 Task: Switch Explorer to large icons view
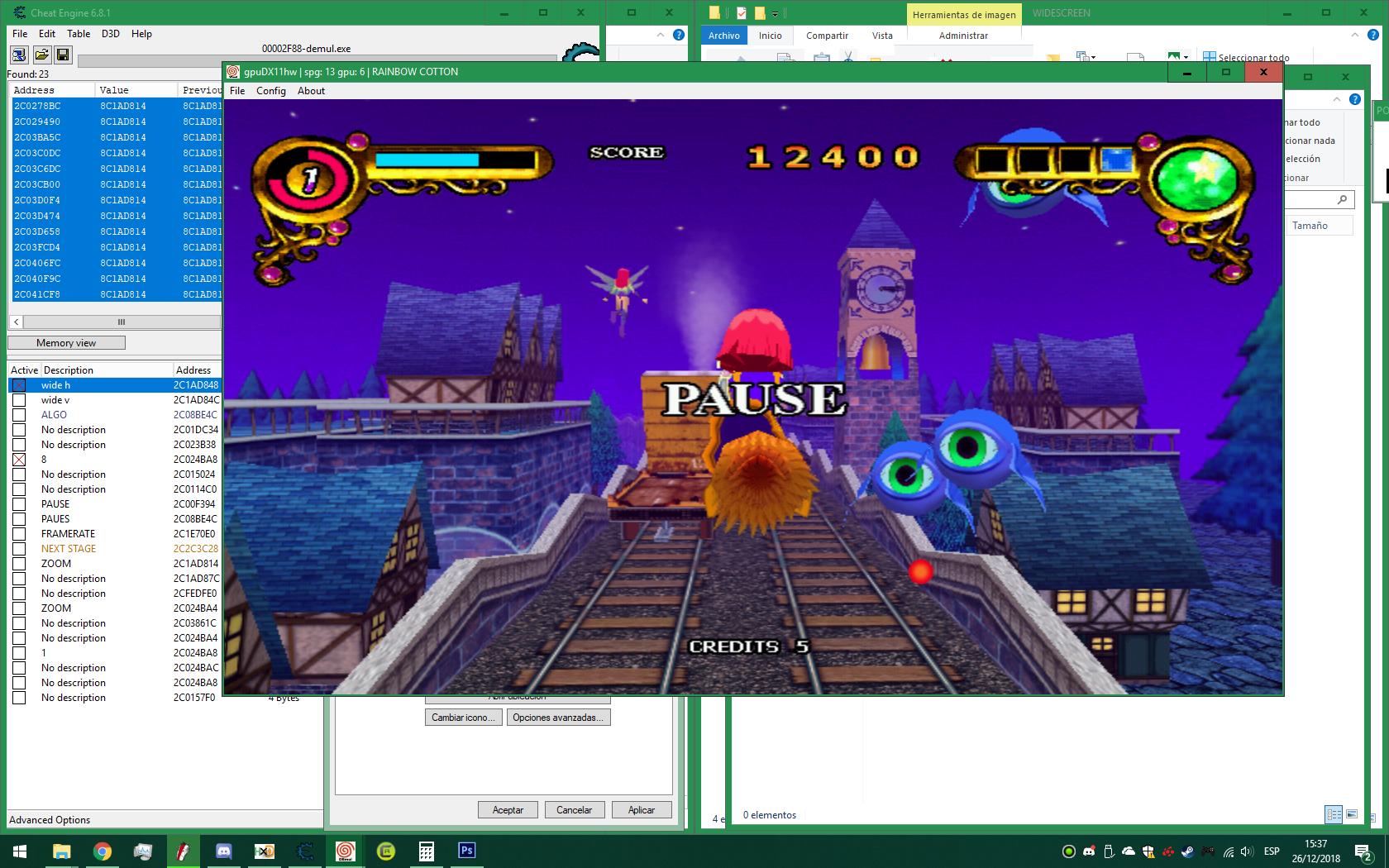[x=1352, y=814]
